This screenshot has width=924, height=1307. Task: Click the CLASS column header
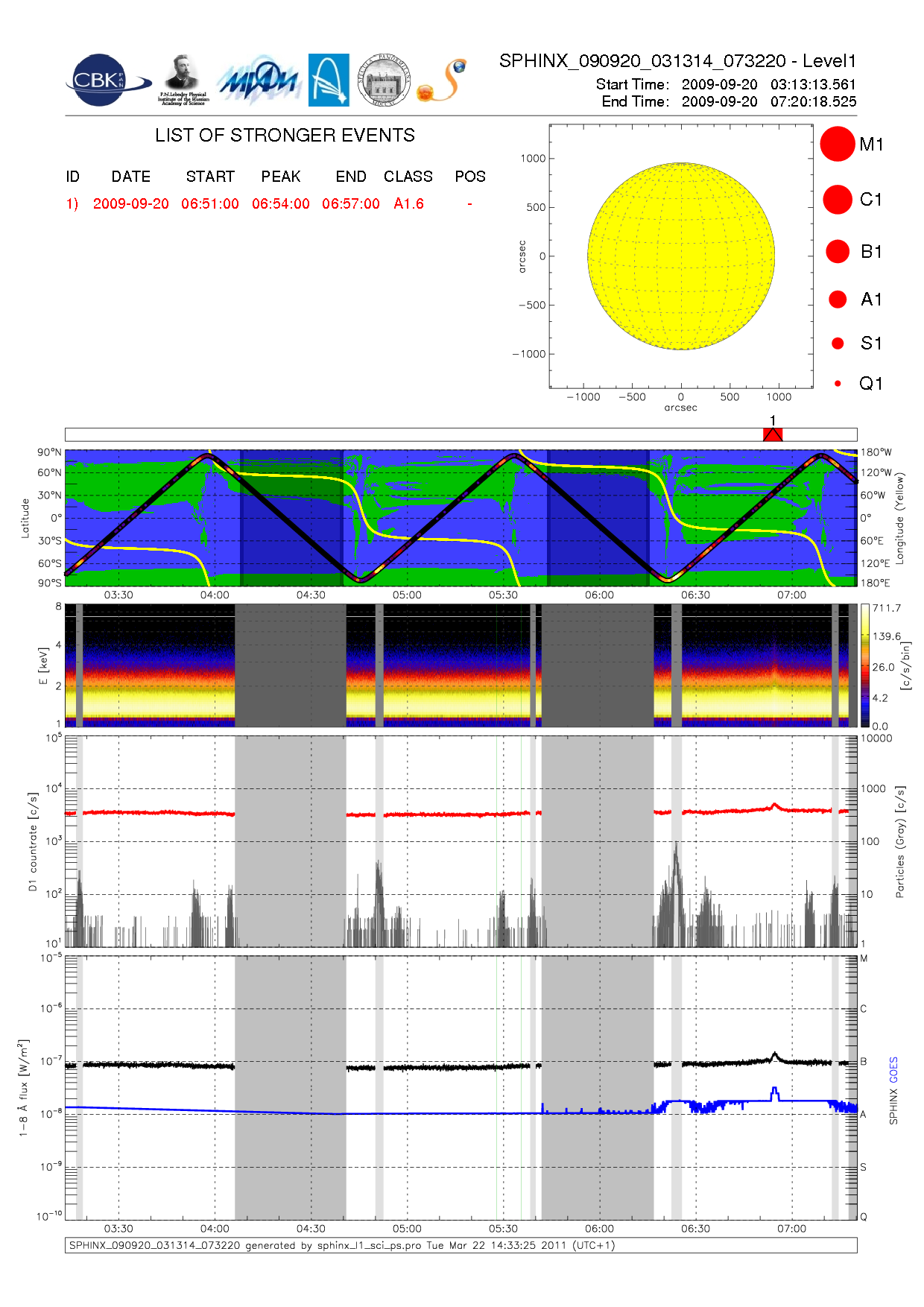(408, 177)
